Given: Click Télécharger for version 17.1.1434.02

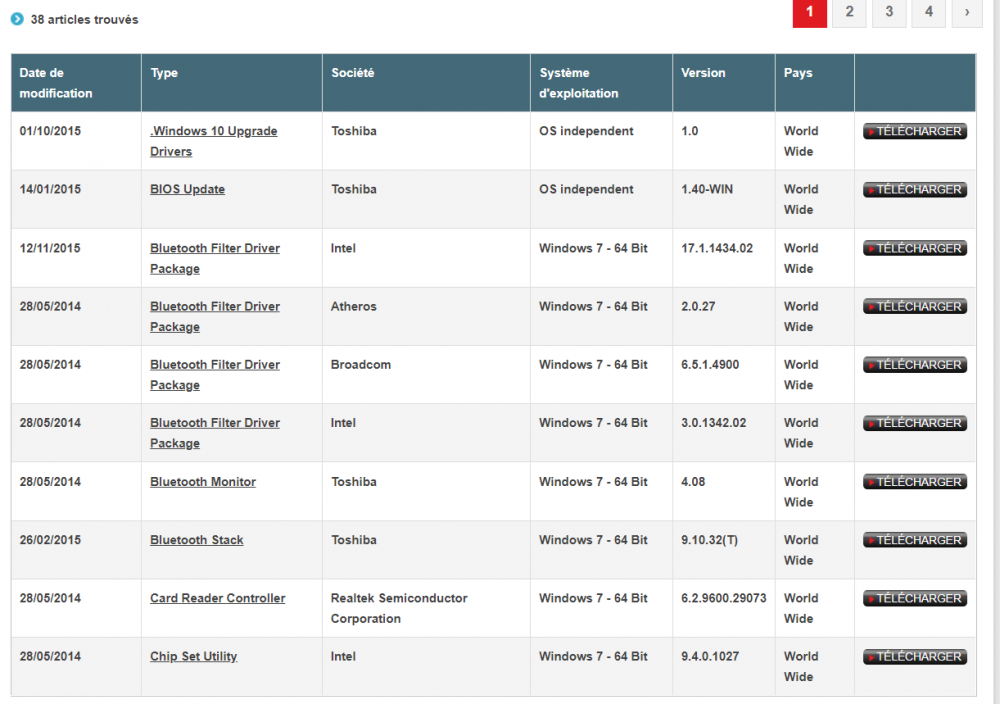Looking at the screenshot, I should pyautogui.click(x=915, y=248).
